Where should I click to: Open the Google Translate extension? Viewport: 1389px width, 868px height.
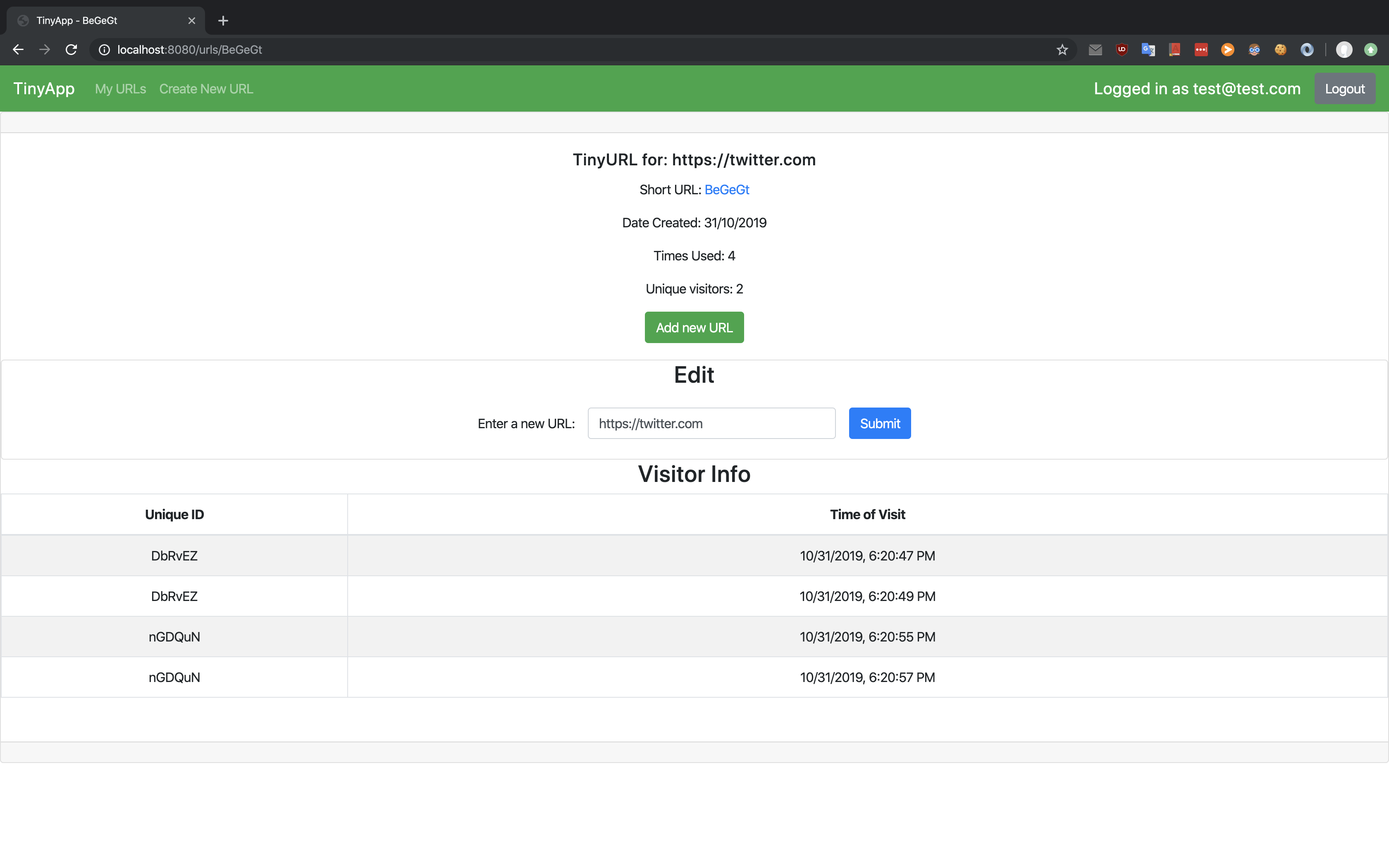pyautogui.click(x=1148, y=50)
